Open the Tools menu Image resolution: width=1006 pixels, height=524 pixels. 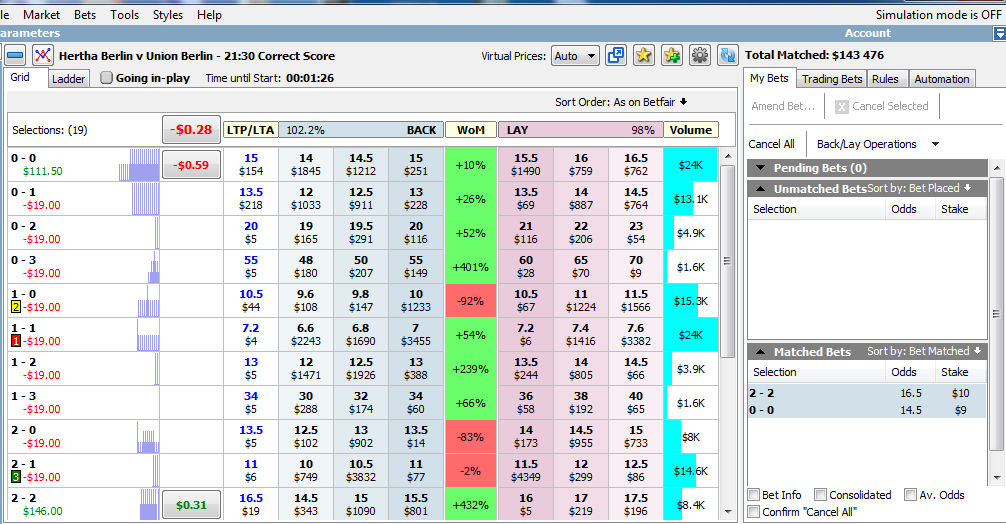124,15
